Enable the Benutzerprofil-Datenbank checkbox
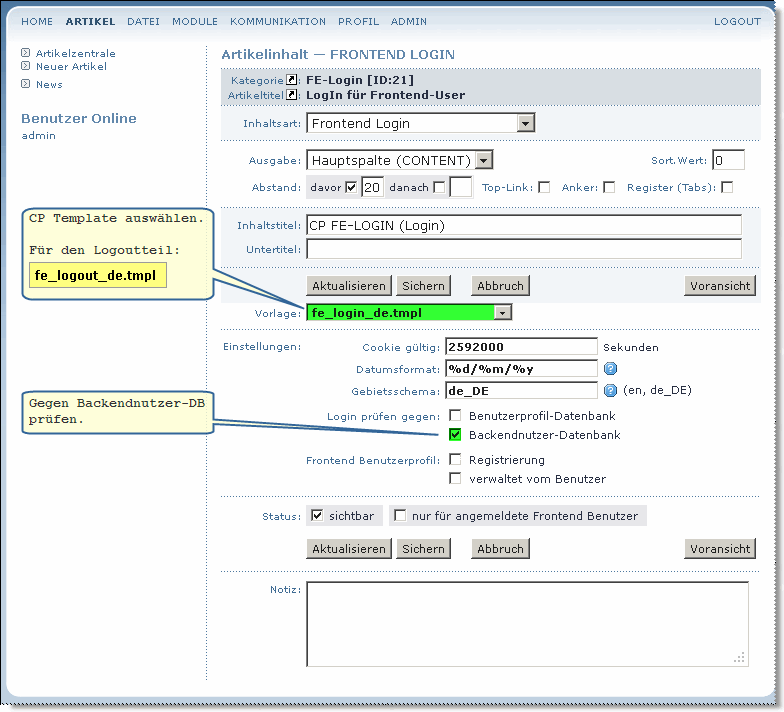 tap(455, 415)
